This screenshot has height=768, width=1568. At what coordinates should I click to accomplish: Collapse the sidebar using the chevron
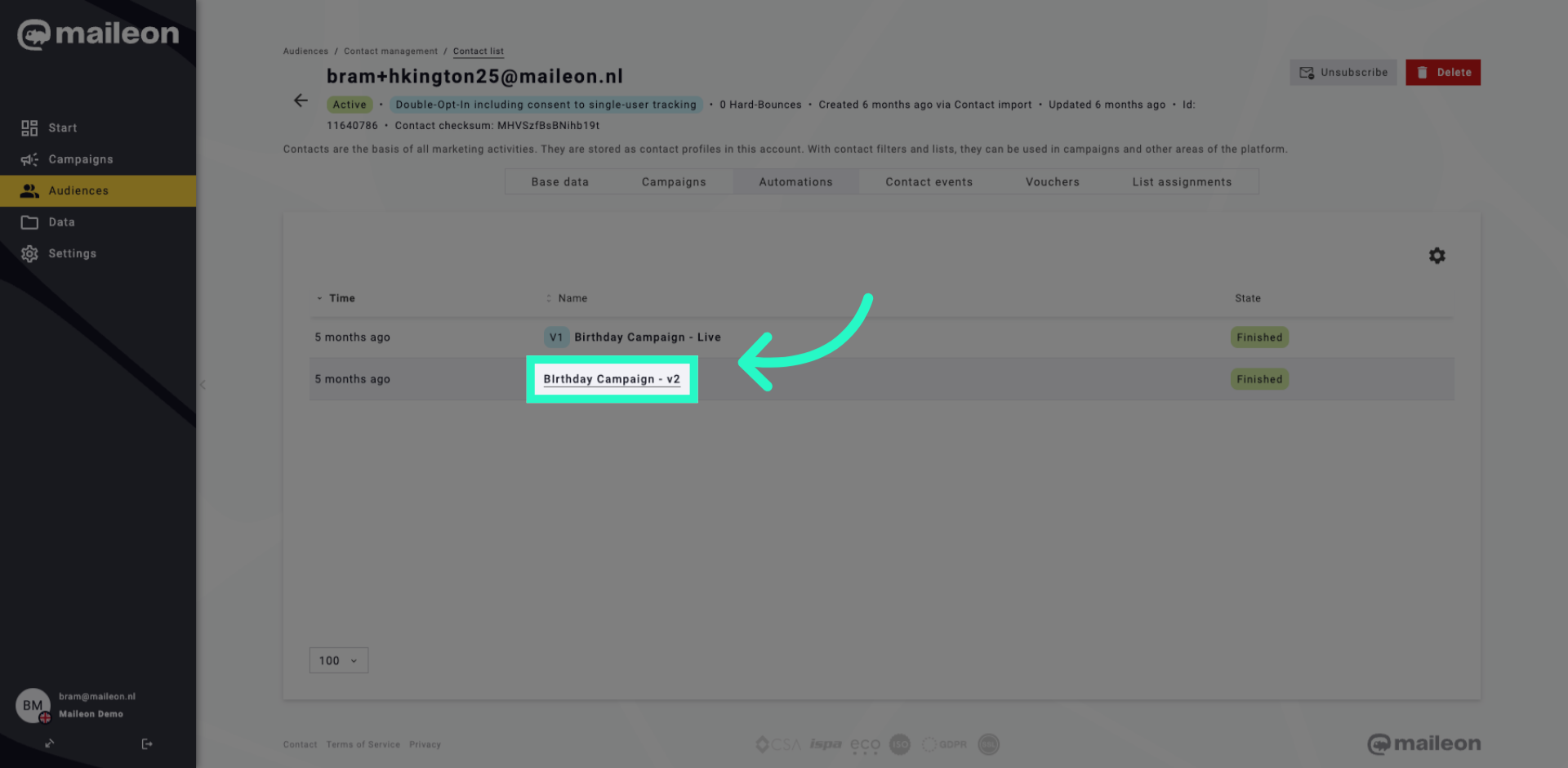coord(203,385)
